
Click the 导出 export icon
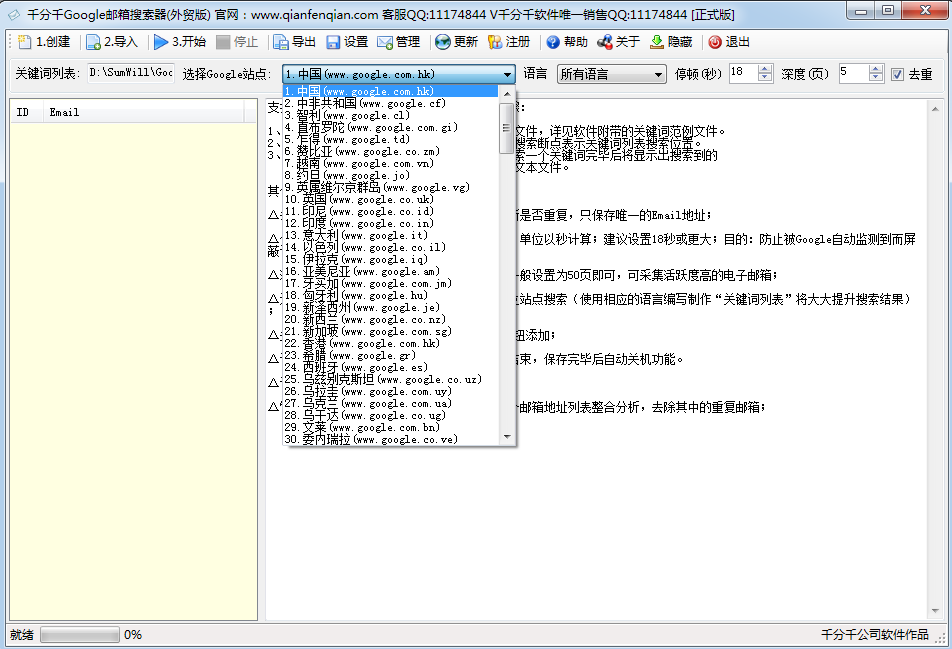pyautogui.click(x=280, y=42)
